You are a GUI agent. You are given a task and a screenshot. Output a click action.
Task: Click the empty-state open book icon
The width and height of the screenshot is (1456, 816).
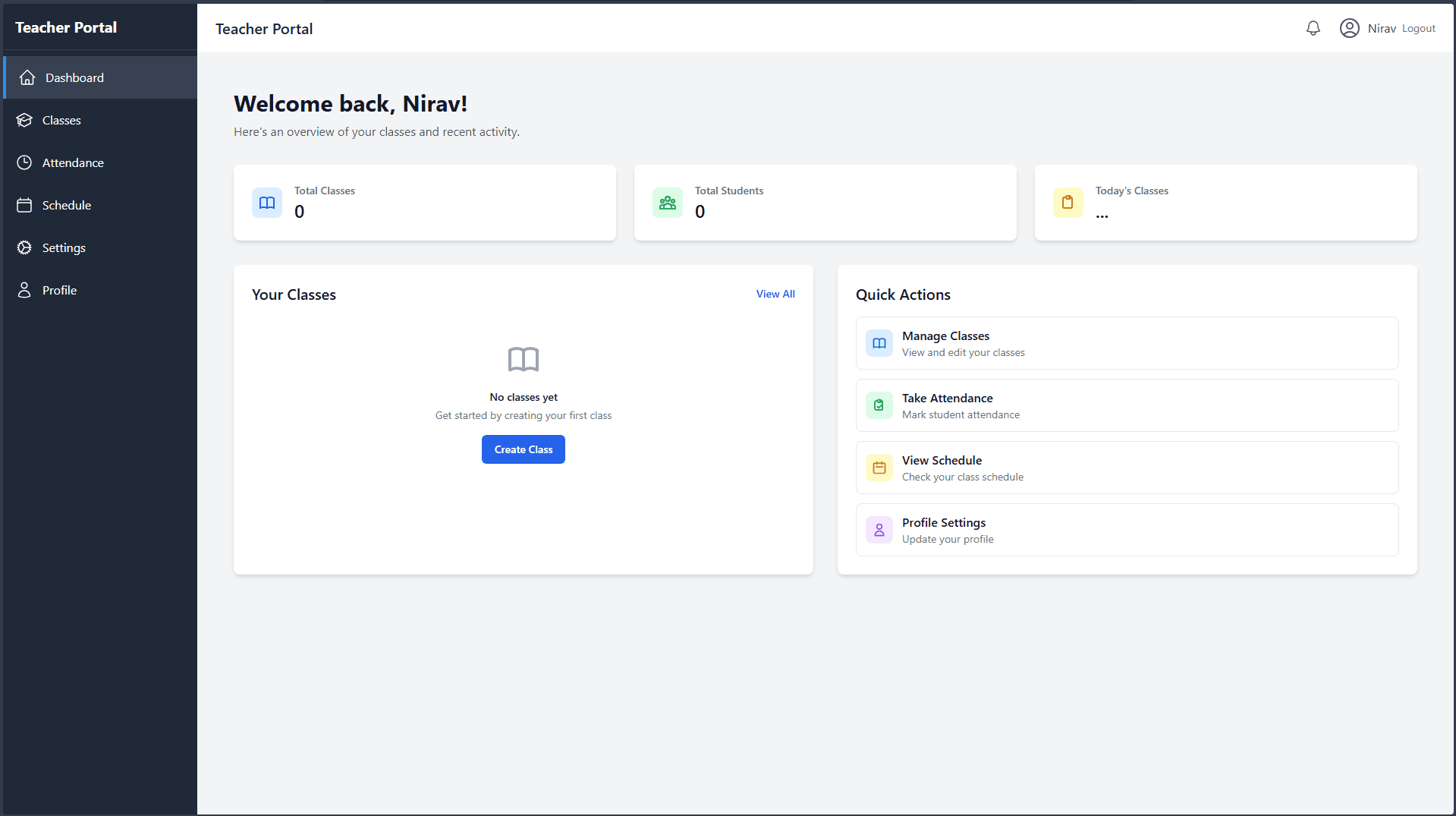click(524, 359)
